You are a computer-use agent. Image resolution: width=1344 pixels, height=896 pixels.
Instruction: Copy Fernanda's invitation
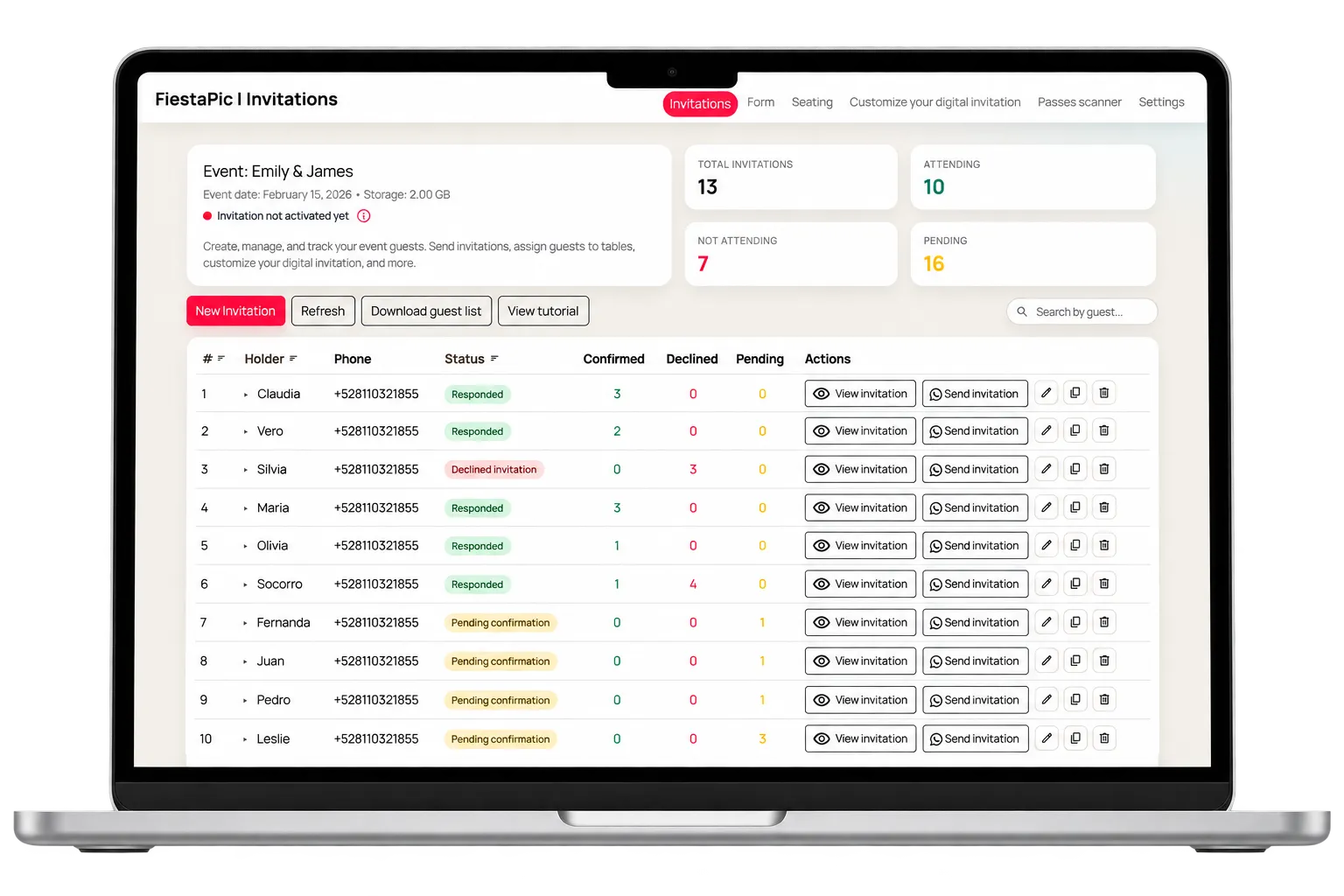(1075, 622)
